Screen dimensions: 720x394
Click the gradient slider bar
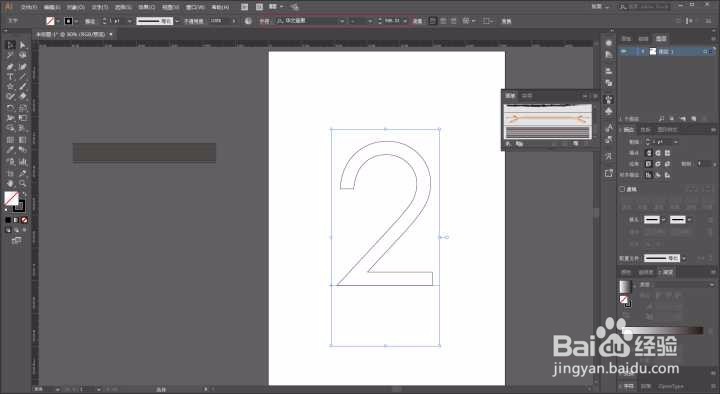[x=664, y=330]
